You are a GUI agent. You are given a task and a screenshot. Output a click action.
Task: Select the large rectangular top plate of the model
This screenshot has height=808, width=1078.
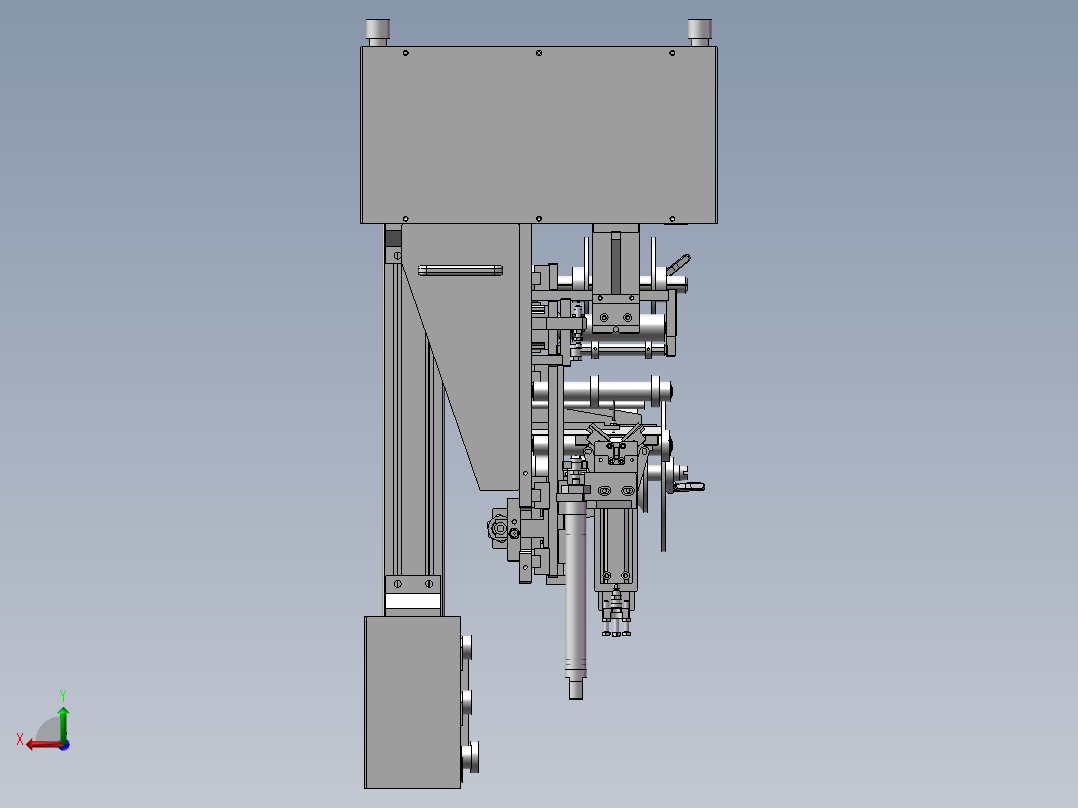click(539, 135)
